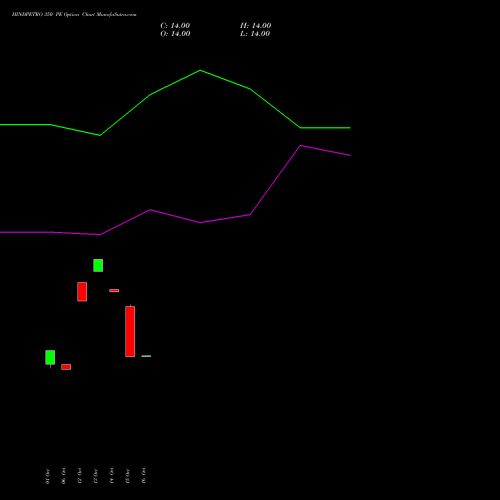Select the medium red candle third from left

[82, 292]
